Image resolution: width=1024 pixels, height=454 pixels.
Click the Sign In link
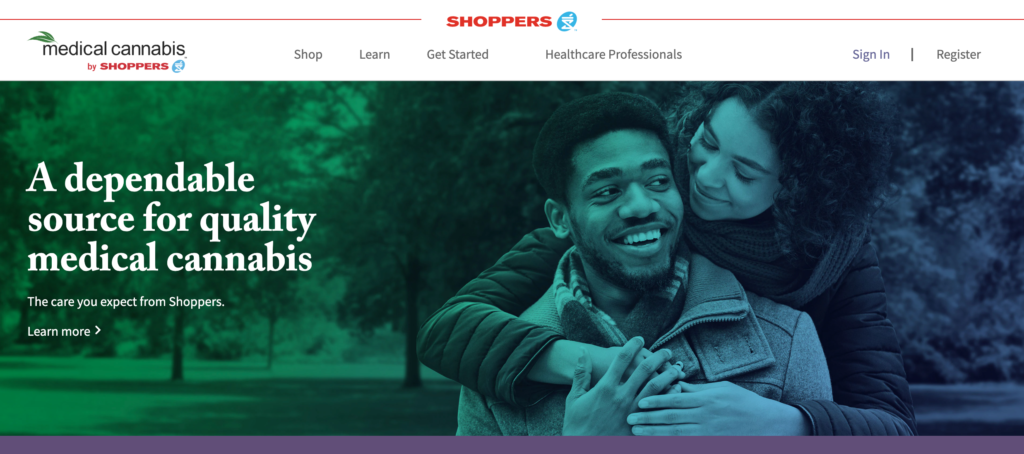pyautogui.click(x=871, y=55)
